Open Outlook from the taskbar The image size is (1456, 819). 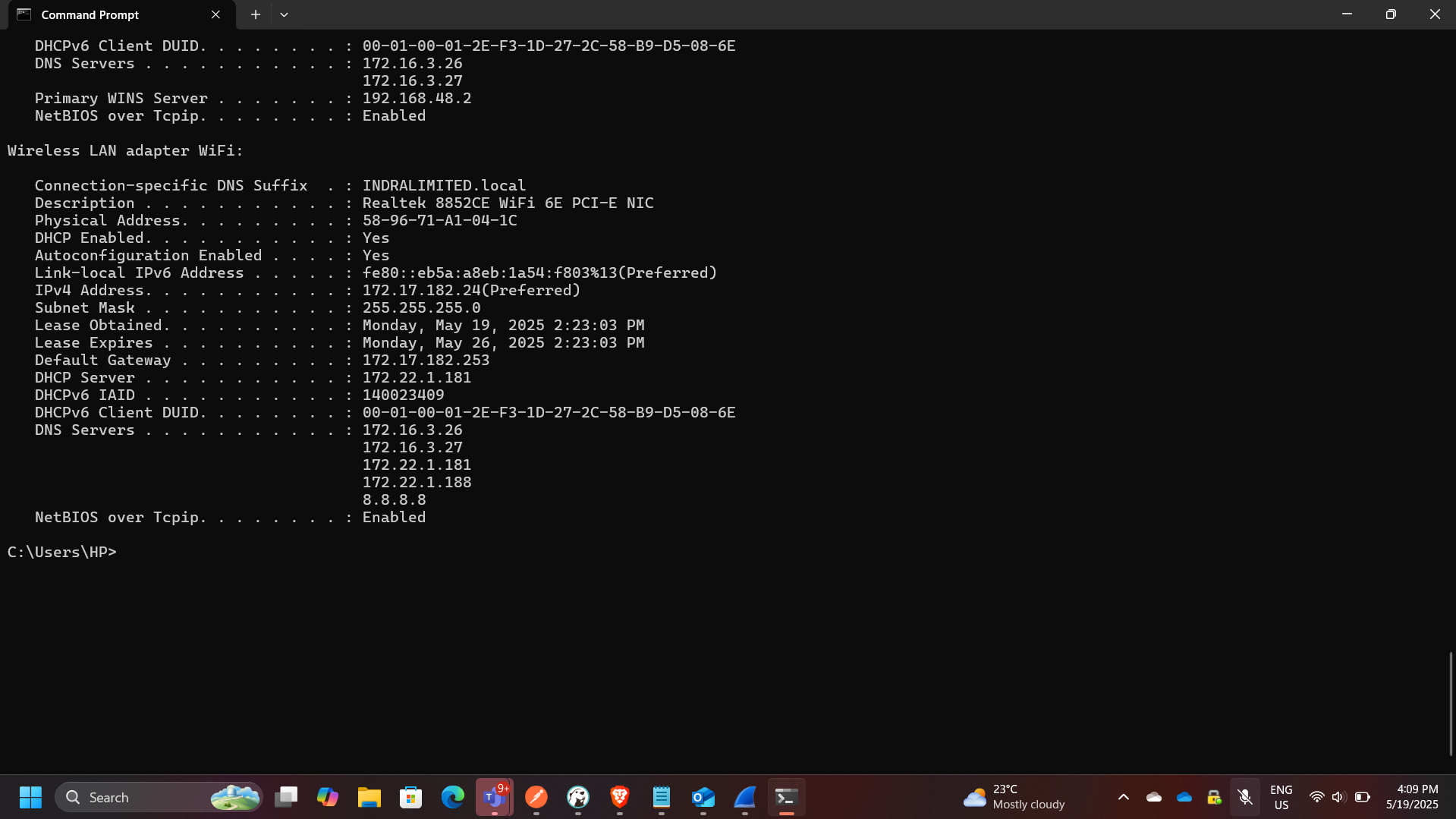coord(703,797)
